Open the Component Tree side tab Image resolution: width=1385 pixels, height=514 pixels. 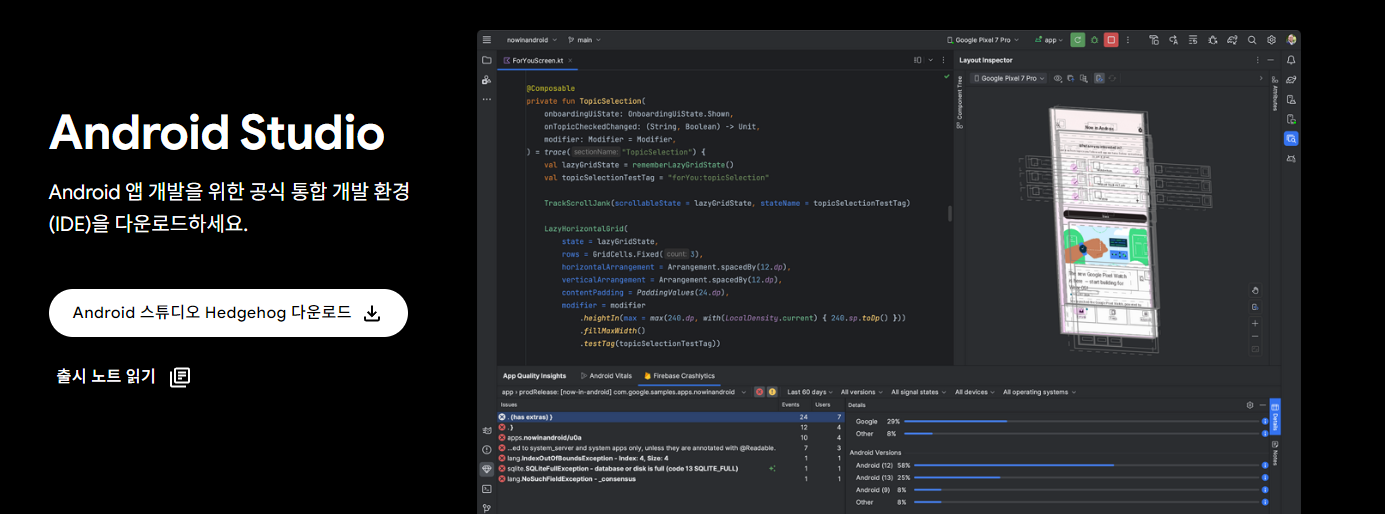pos(960,100)
